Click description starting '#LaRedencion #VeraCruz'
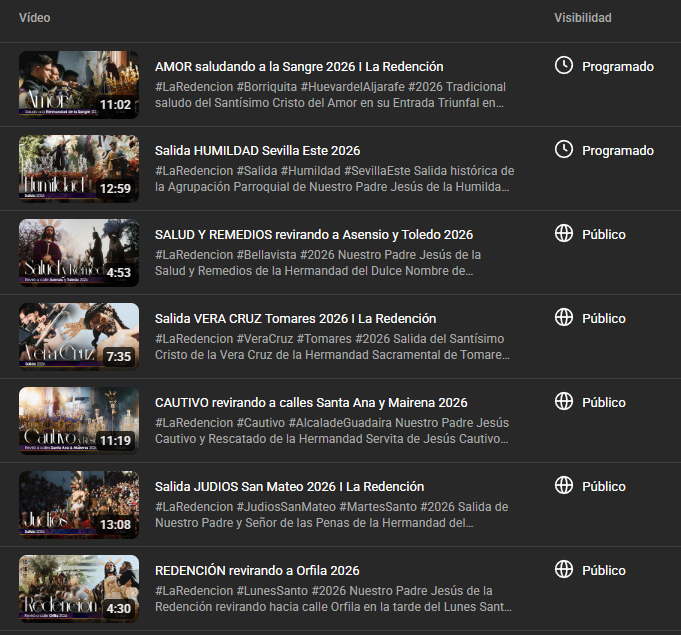The width and height of the screenshot is (681, 635). click(332, 347)
